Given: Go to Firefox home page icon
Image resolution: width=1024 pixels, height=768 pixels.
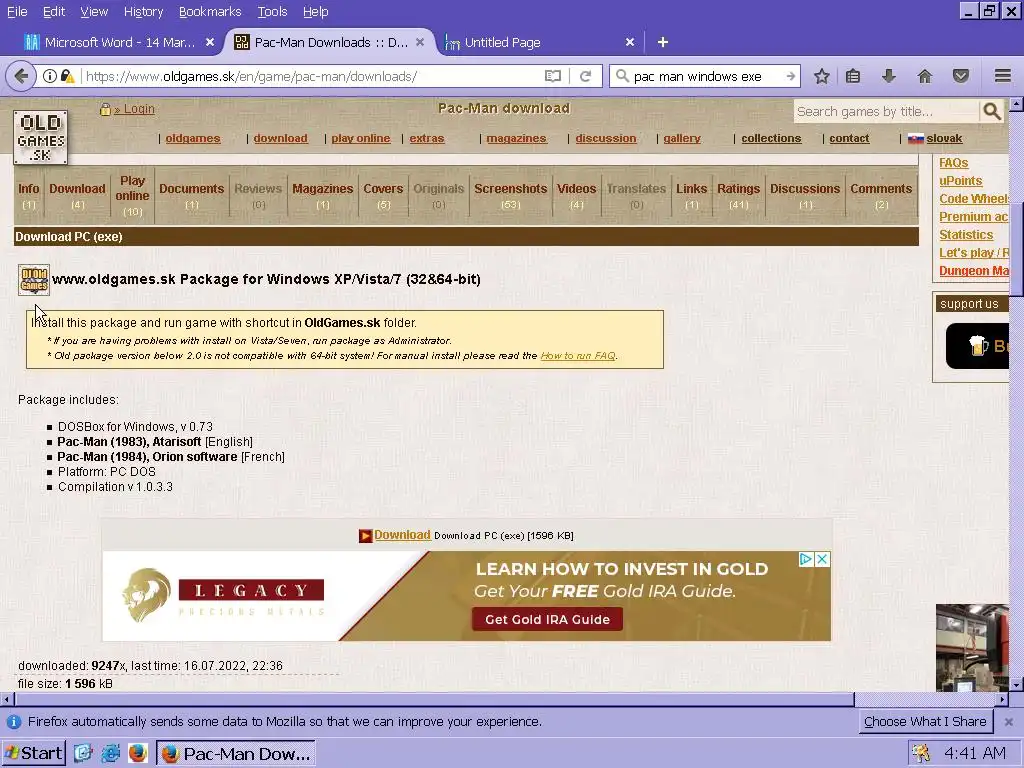Looking at the screenshot, I should pyautogui.click(x=924, y=76).
